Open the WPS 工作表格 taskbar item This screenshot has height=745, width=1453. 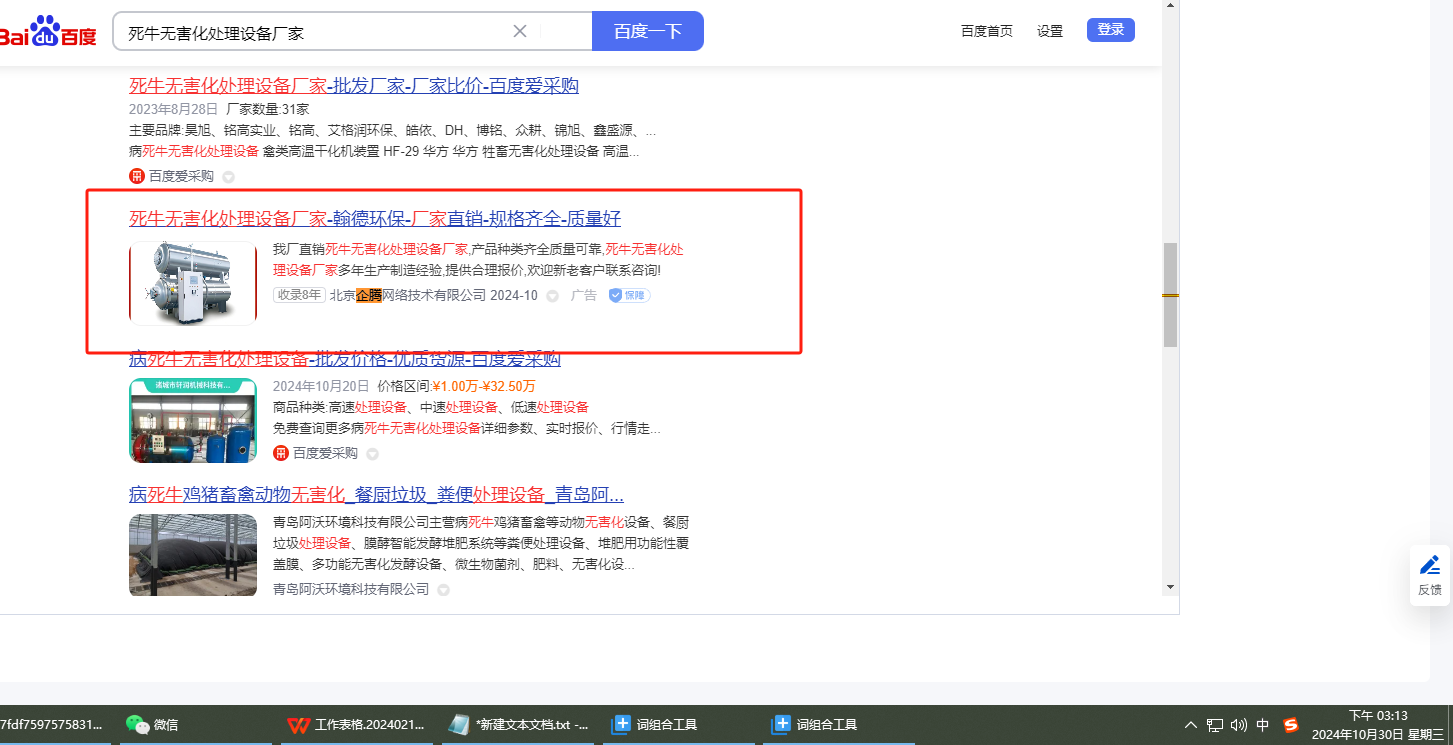pyautogui.click(x=356, y=725)
